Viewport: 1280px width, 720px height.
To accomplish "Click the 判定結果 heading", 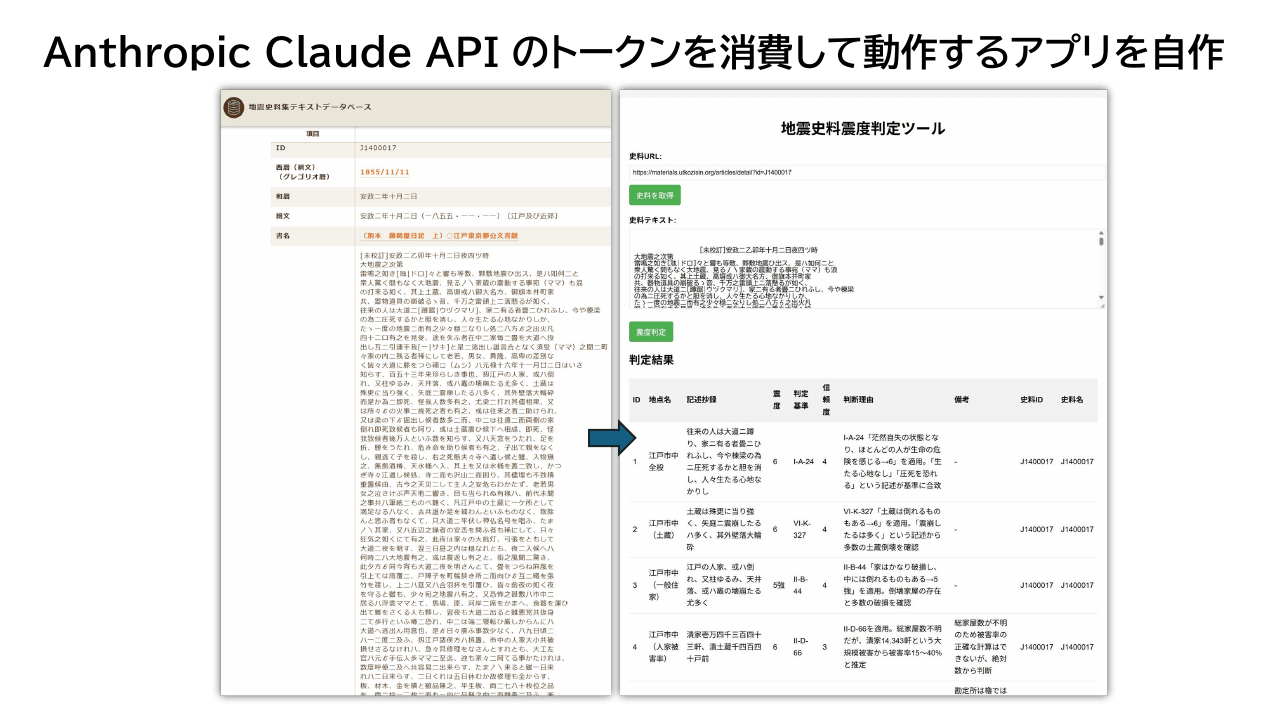I will (651, 359).
